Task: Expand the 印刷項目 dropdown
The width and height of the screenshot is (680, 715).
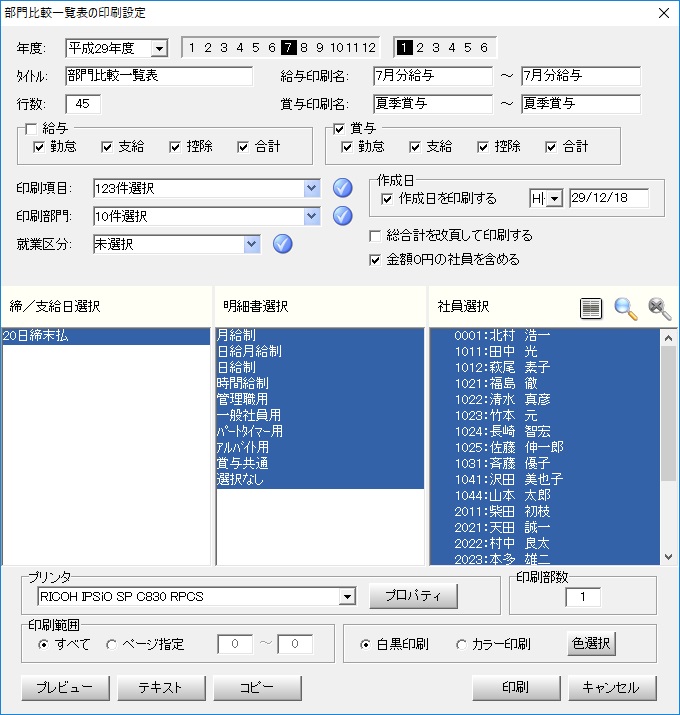Action: [x=311, y=188]
